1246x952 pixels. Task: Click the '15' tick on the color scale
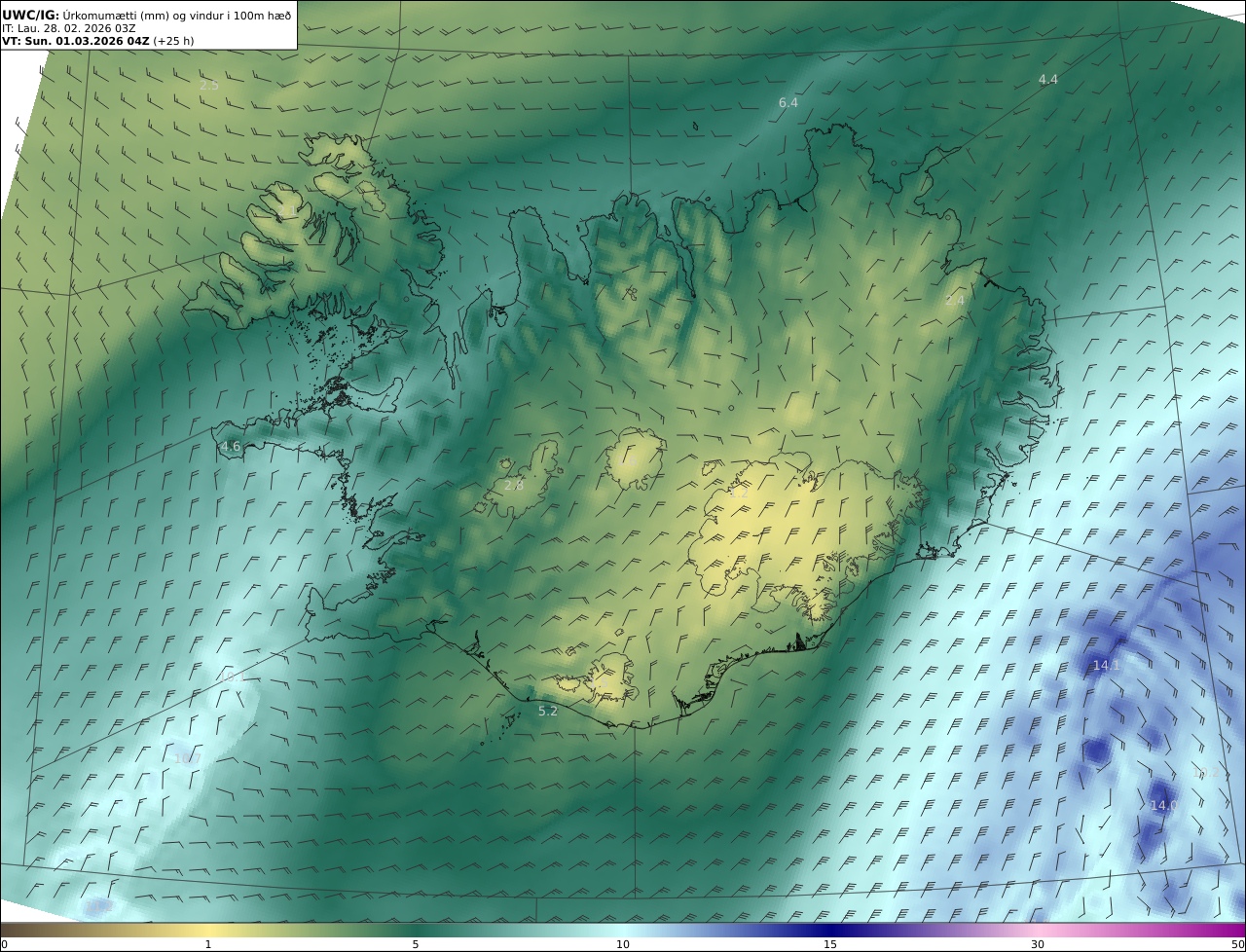coord(830,944)
